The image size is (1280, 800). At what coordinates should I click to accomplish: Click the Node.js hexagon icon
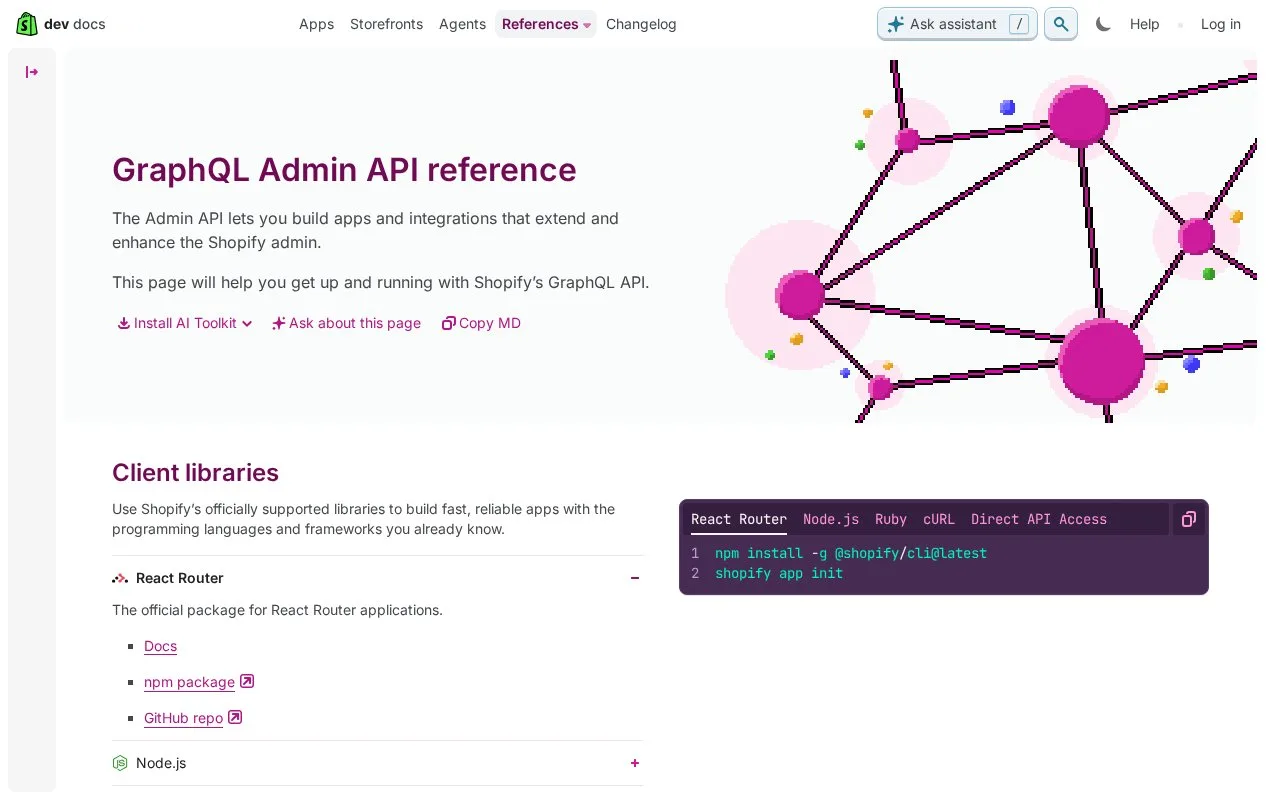click(x=120, y=763)
